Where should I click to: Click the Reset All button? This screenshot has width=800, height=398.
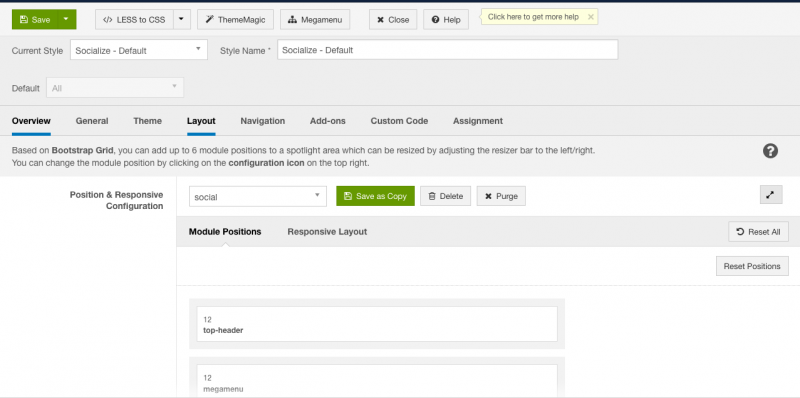pyautogui.click(x=758, y=232)
